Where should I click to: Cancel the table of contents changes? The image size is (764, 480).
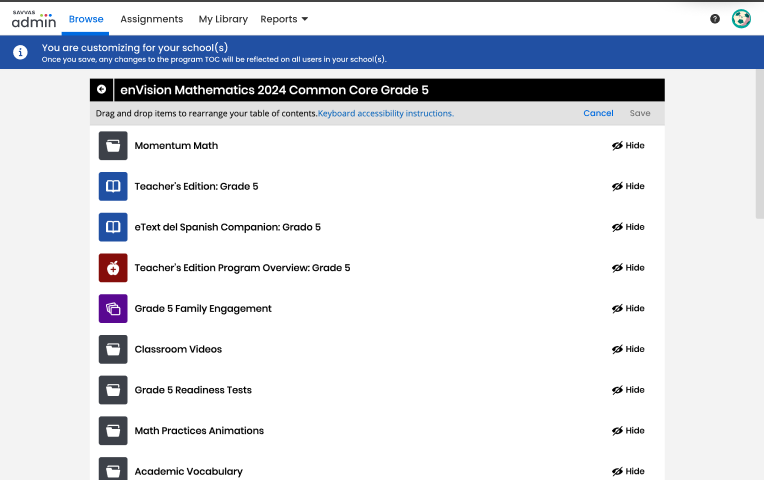coord(598,113)
